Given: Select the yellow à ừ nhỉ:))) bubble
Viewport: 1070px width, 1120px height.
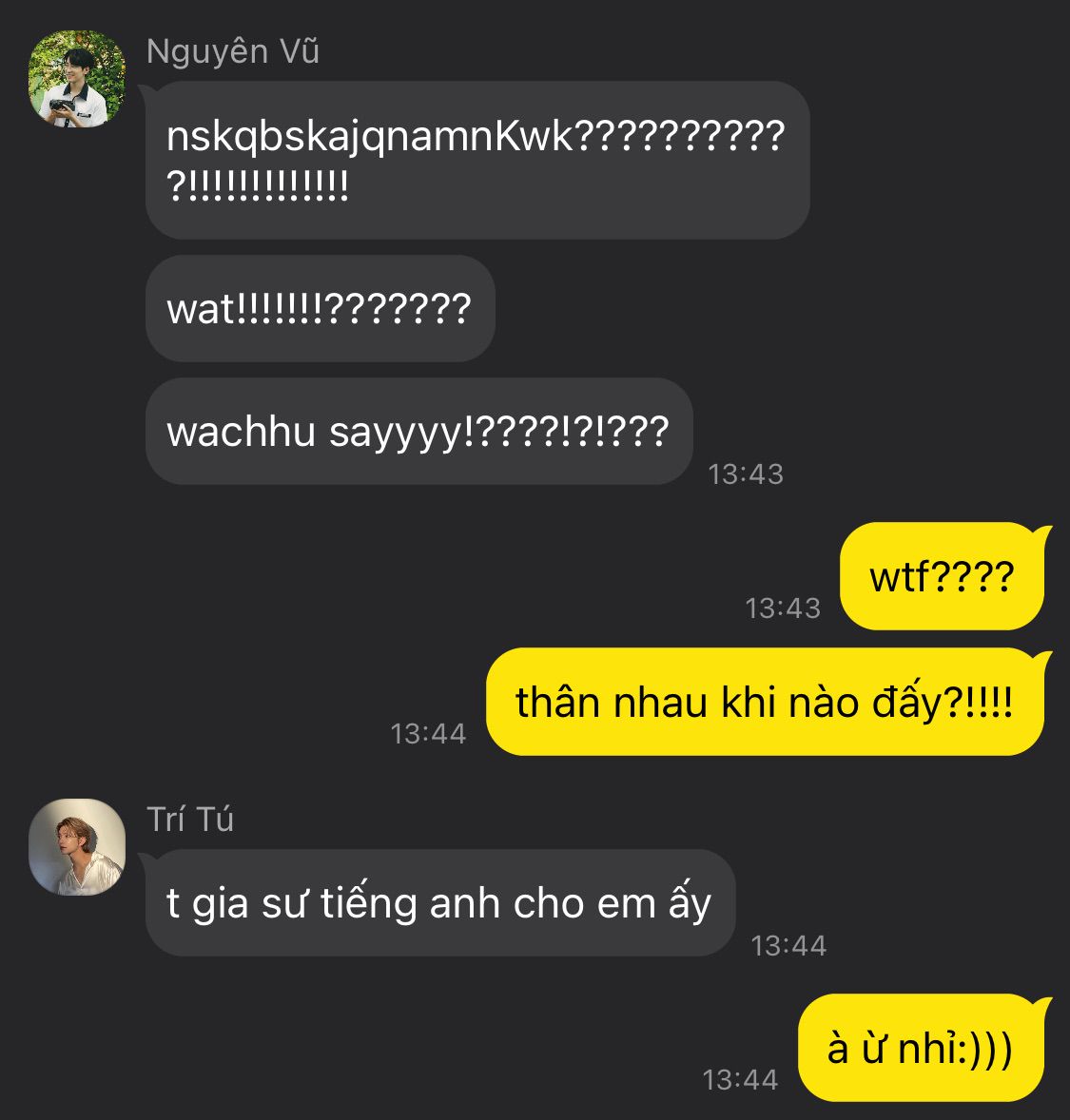Looking at the screenshot, I should (921, 1048).
